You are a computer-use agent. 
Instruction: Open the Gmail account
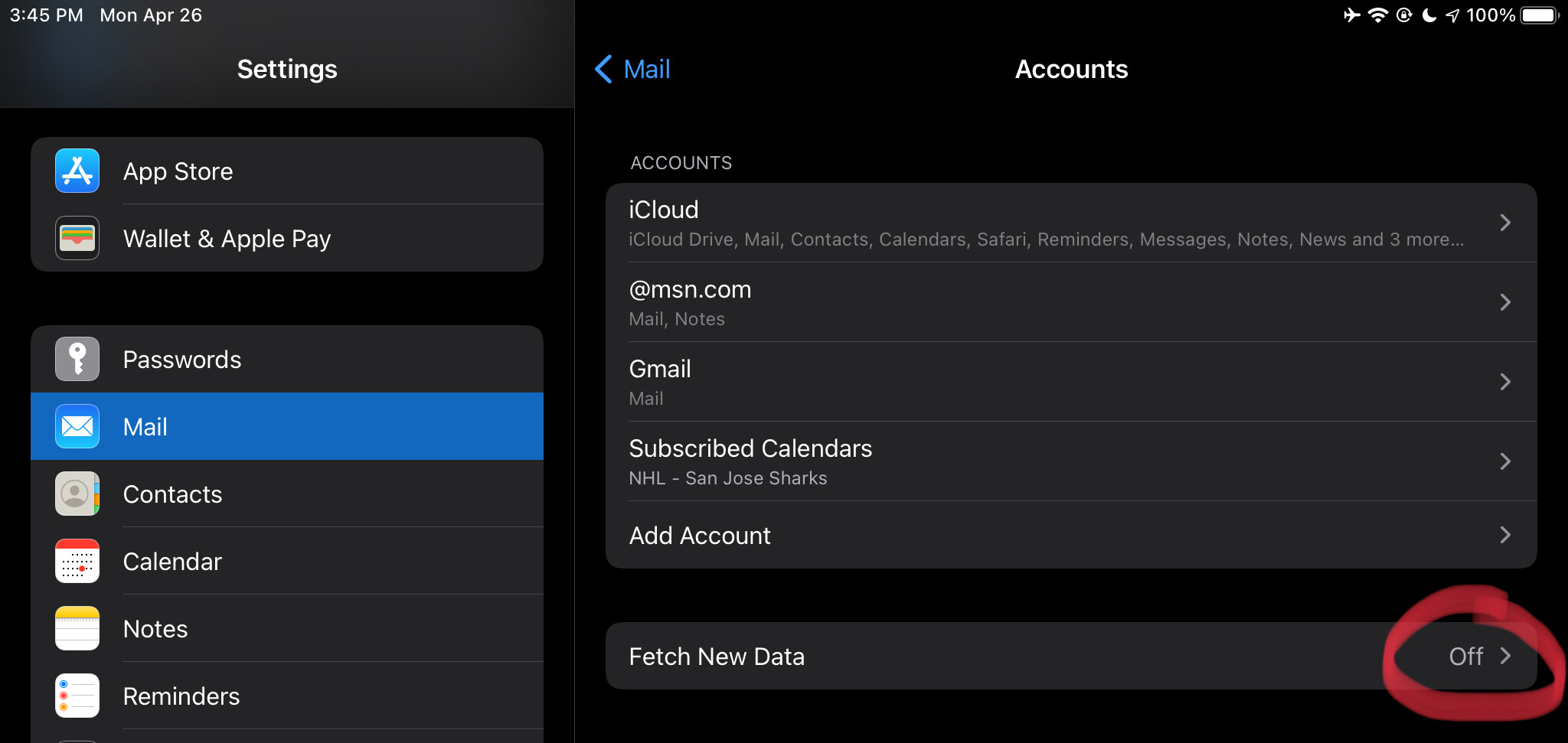click(1071, 382)
